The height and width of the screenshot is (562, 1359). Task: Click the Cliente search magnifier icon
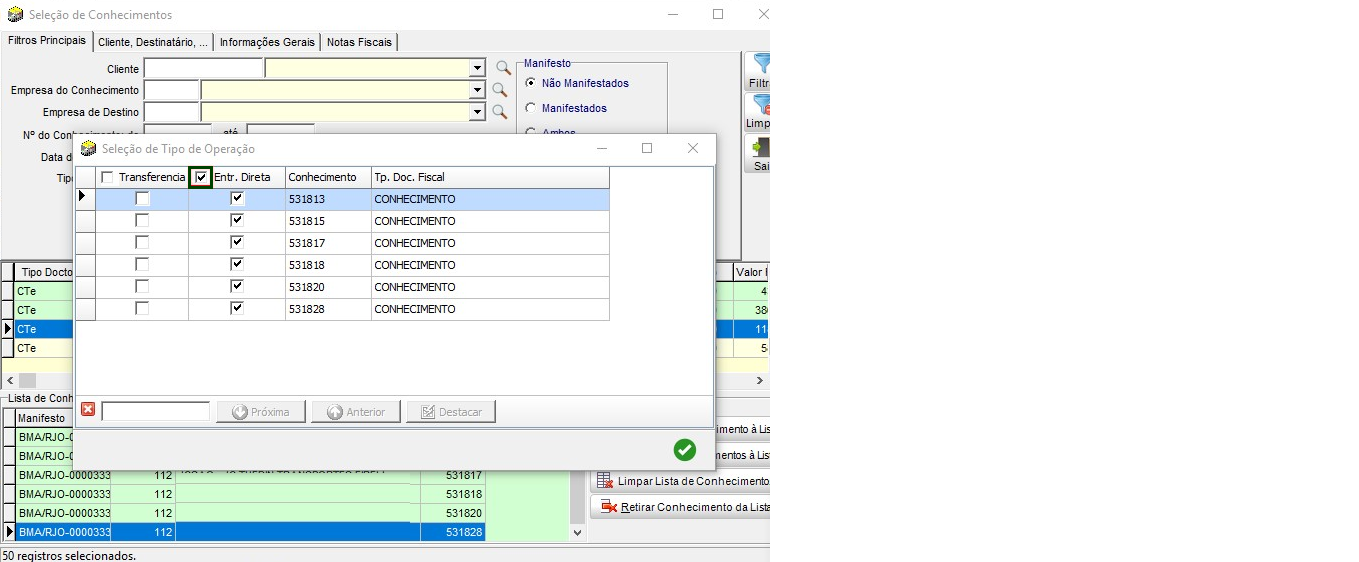503,68
